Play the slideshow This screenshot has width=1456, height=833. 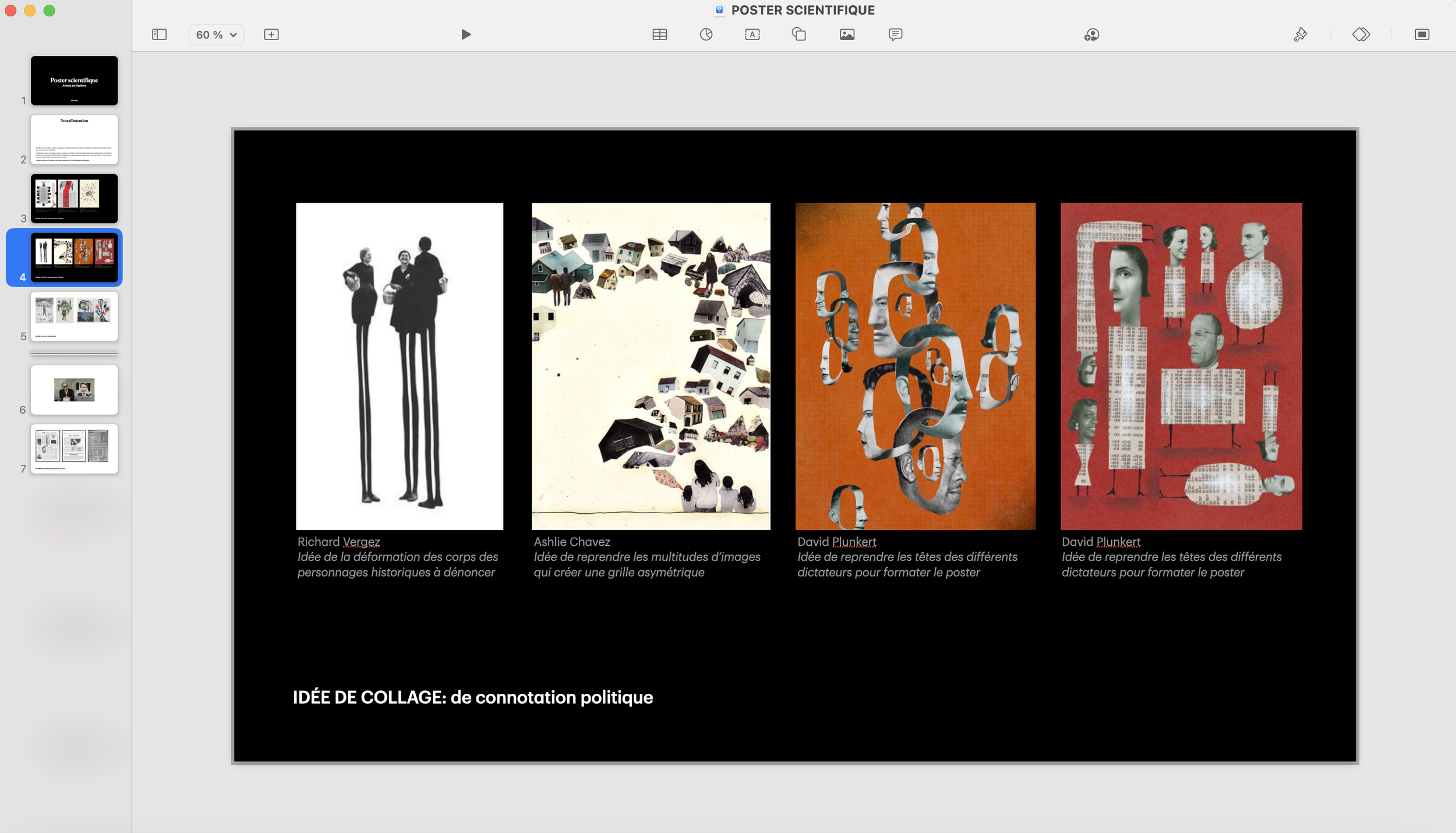point(466,34)
